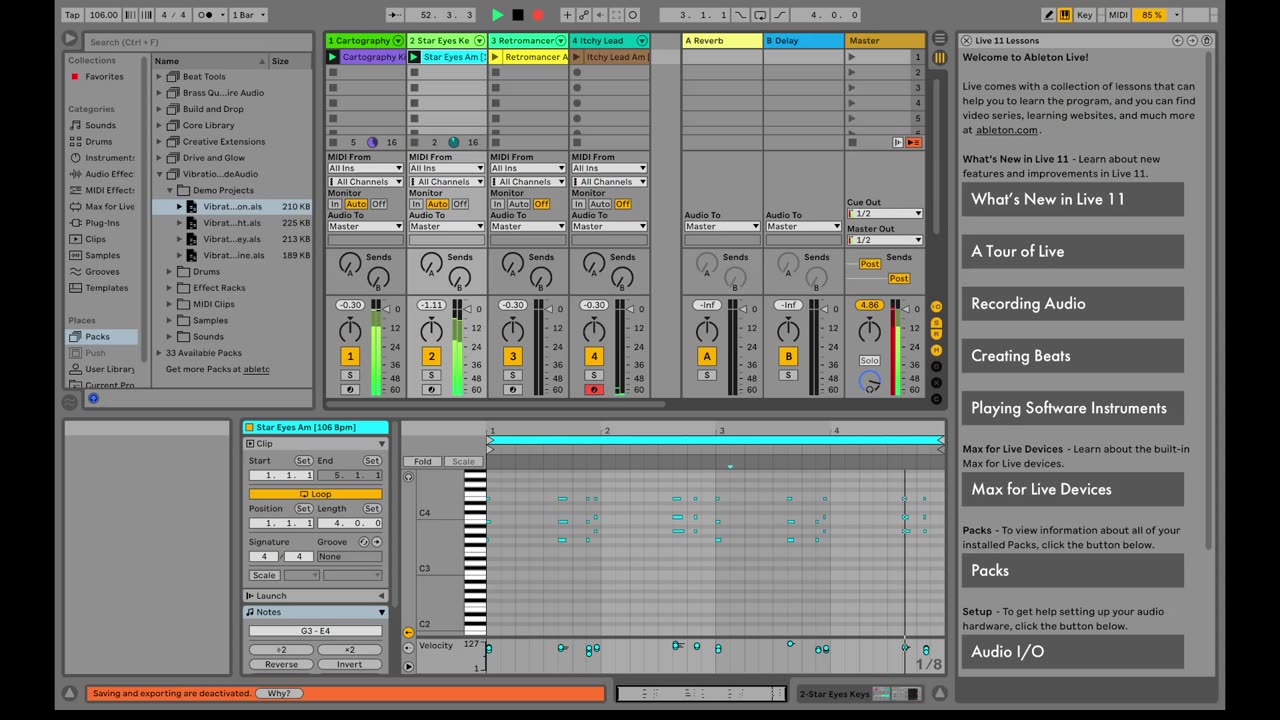Select Samples category in browser

(x=102, y=255)
